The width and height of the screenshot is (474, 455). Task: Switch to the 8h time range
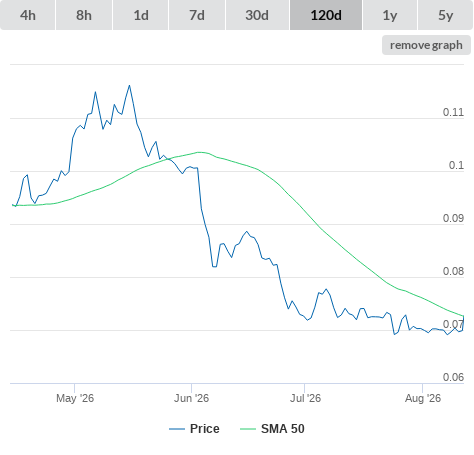click(84, 15)
